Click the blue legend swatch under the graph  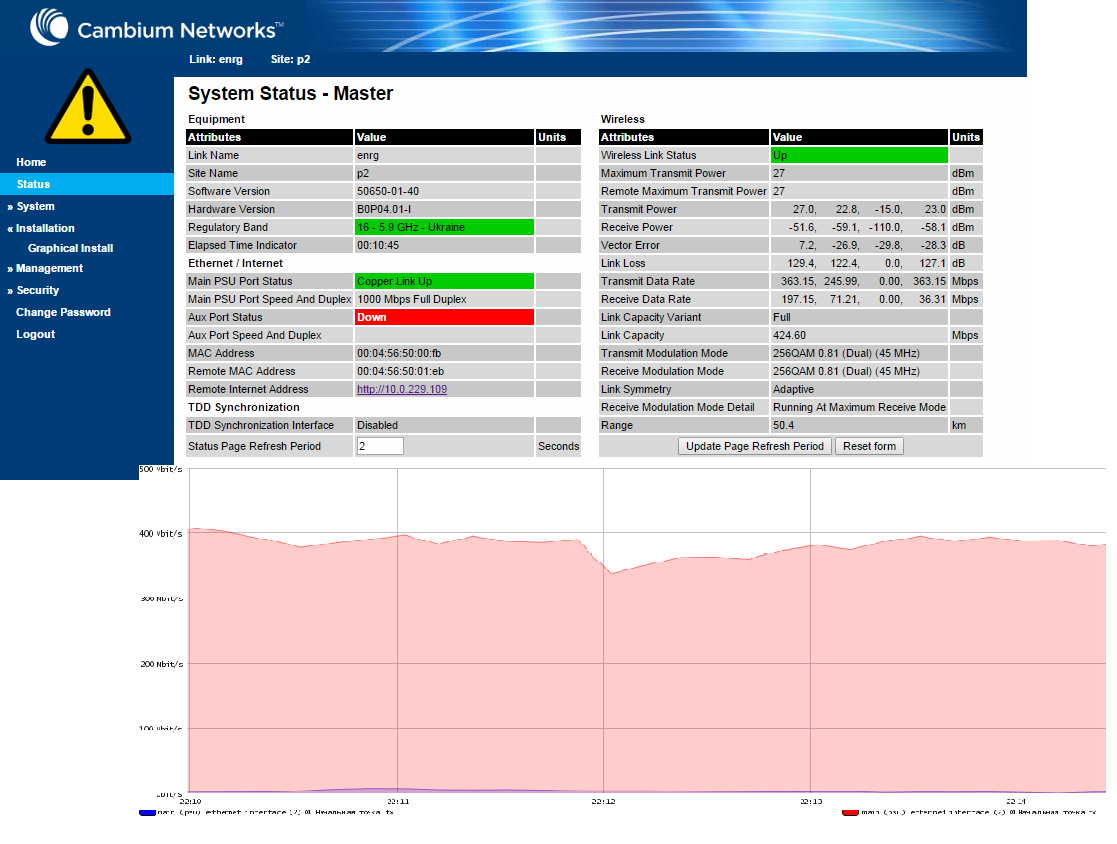click(147, 813)
